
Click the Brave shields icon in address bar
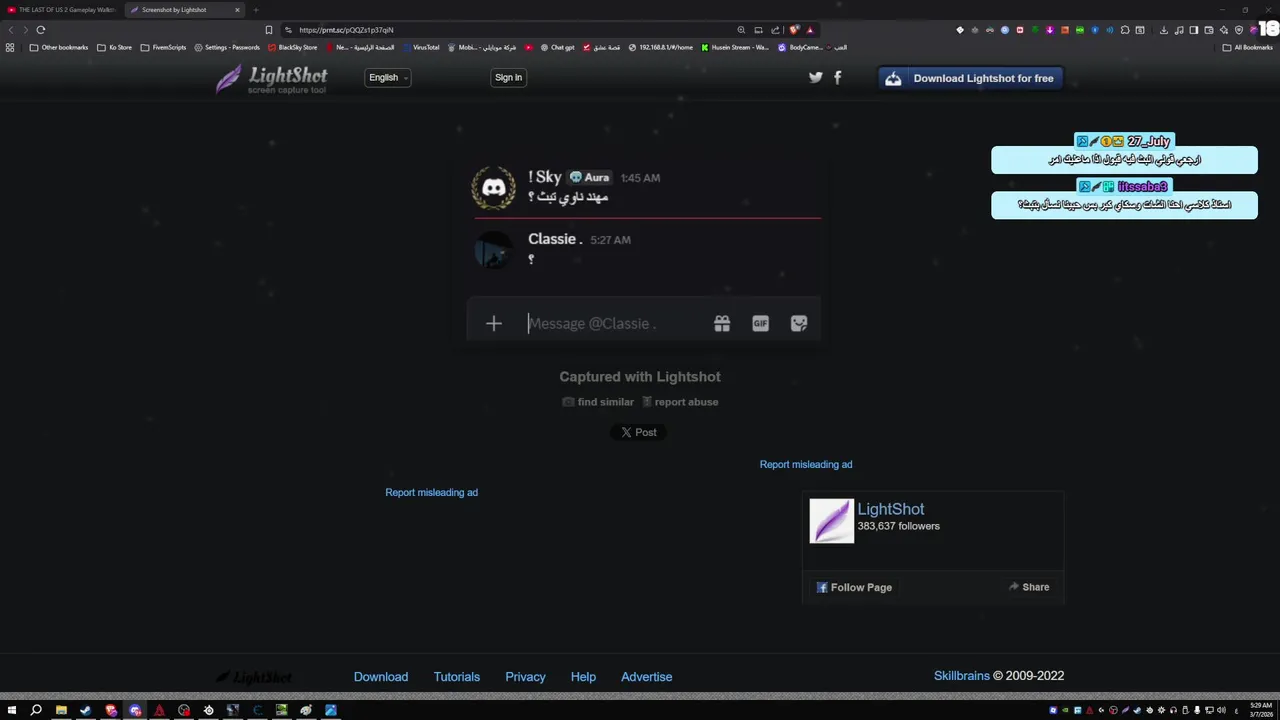point(794,30)
